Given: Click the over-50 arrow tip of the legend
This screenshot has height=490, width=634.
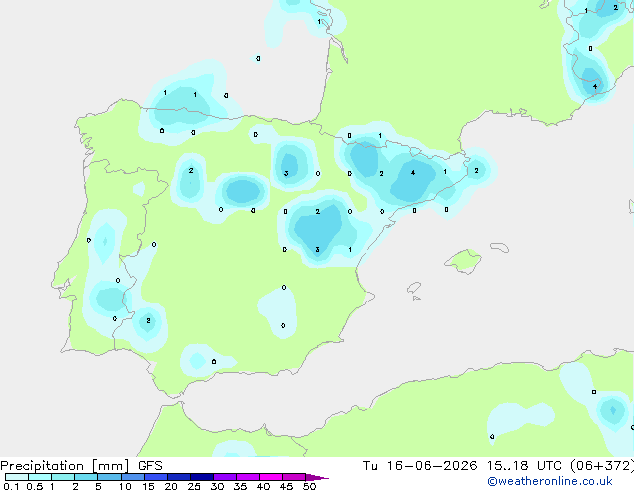Looking at the screenshot, I should click(317, 477).
